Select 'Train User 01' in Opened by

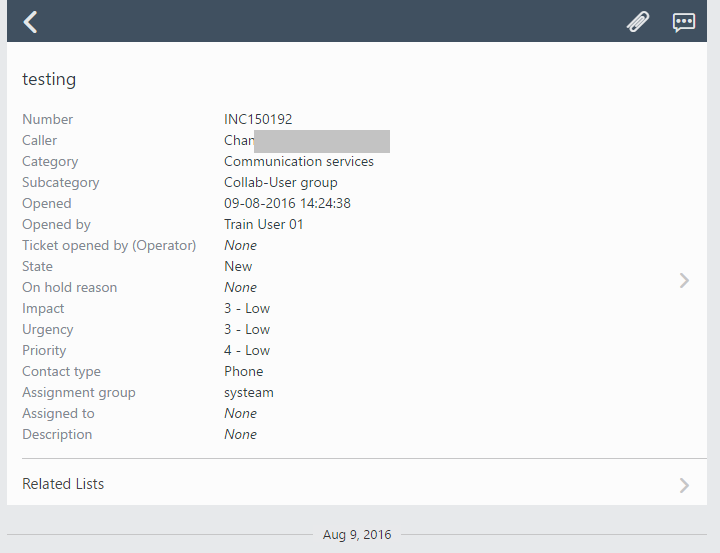coord(263,224)
